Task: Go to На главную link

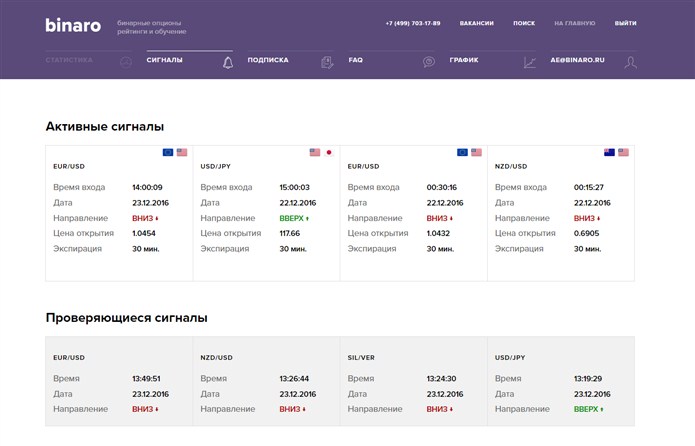Action: point(574,23)
